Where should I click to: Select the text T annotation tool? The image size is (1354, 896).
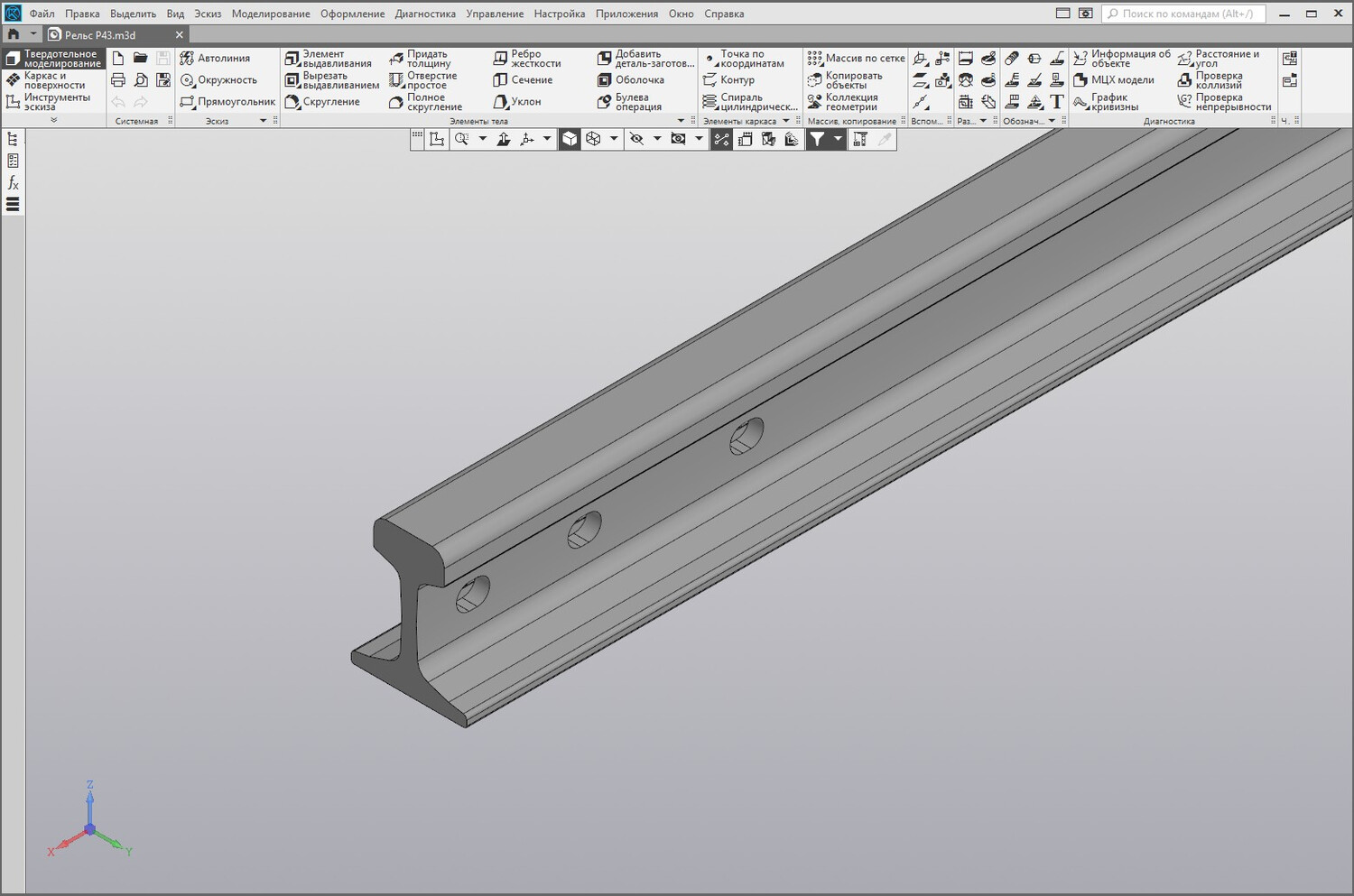pyautogui.click(x=1057, y=102)
